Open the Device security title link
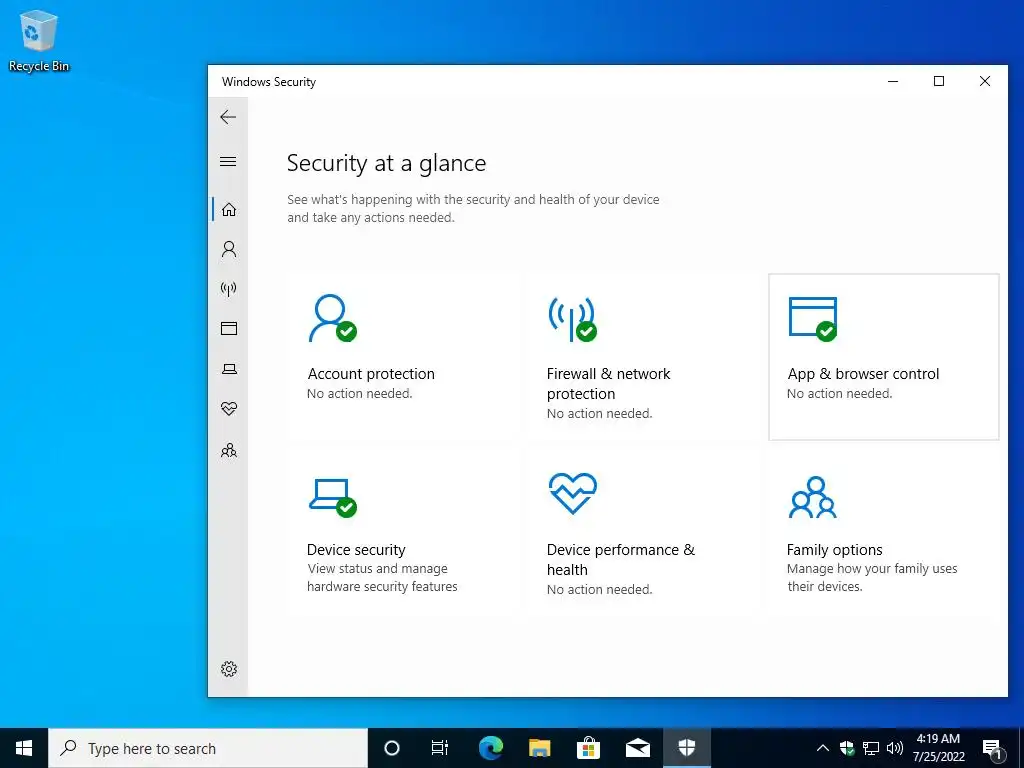Image resolution: width=1024 pixels, height=768 pixels. 356,549
